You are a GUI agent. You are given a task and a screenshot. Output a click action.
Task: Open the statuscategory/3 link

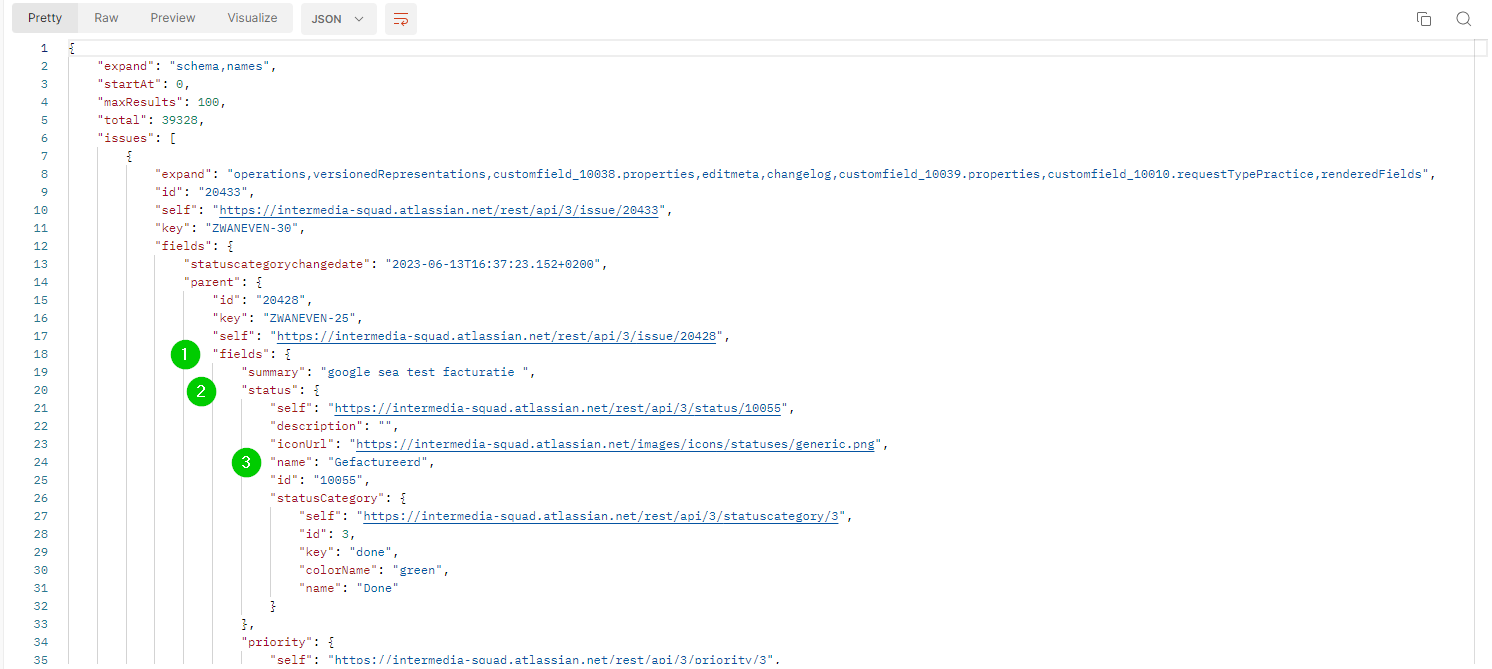(601, 516)
